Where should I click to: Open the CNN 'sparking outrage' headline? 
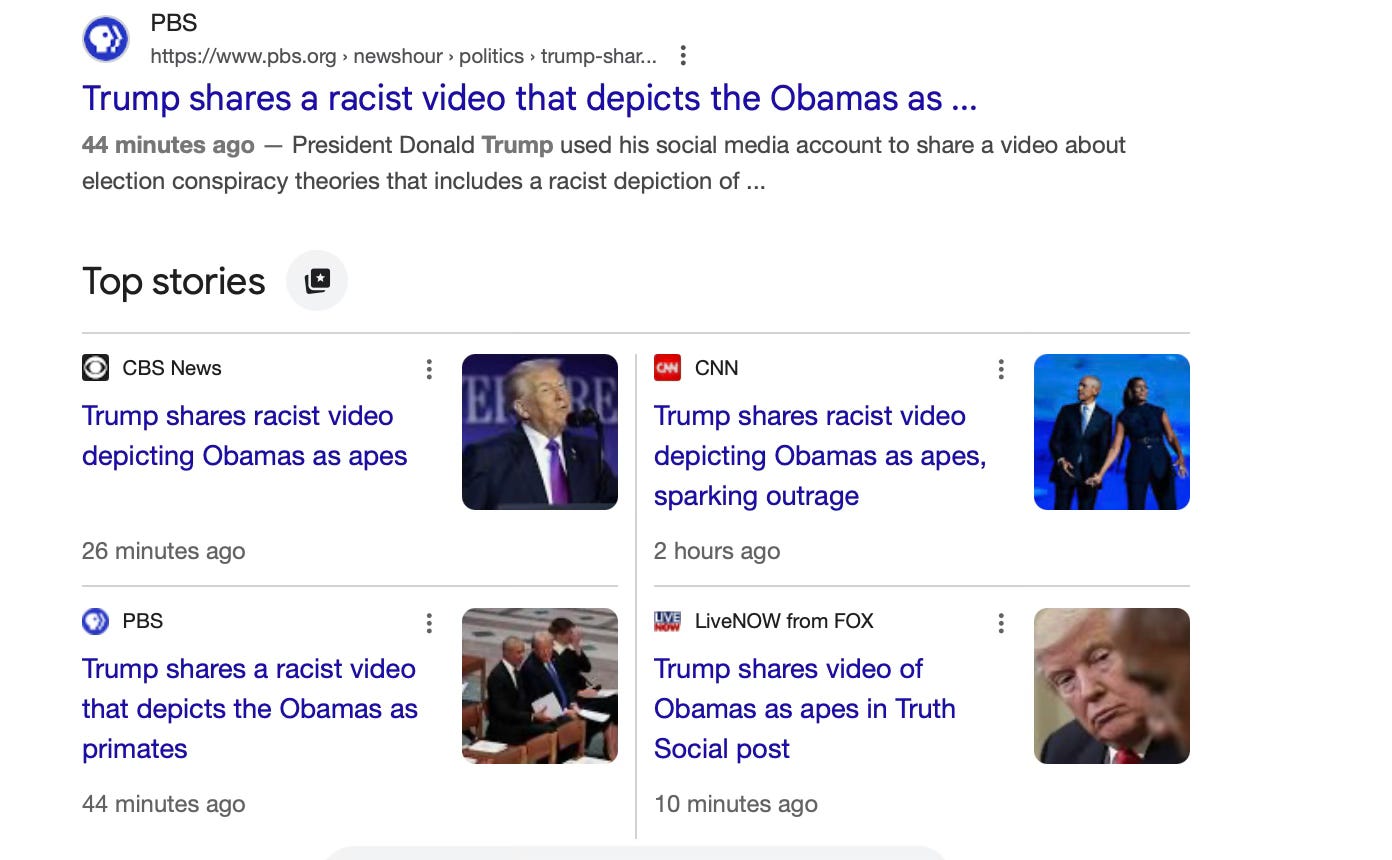point(820,456)
